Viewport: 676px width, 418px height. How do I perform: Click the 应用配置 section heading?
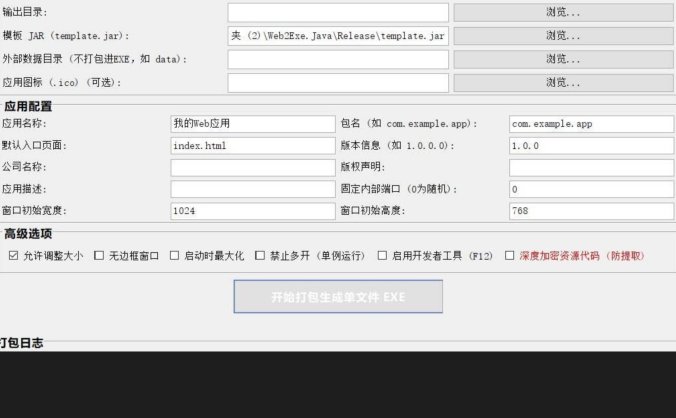(x=28, y=106)
